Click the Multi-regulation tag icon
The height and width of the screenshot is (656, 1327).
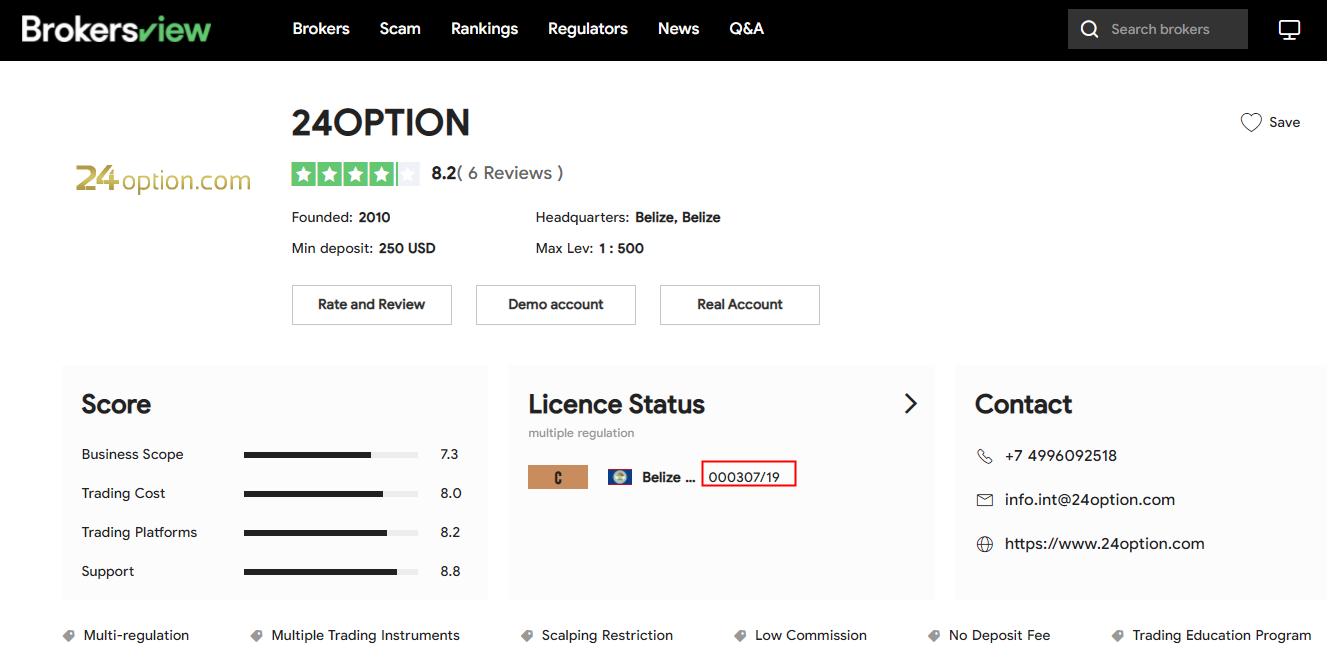[x=69, y=635]
